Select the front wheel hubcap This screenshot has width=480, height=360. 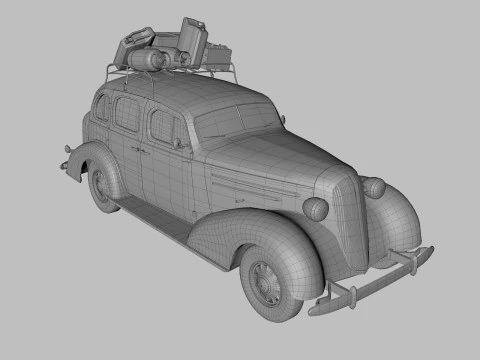265,284
